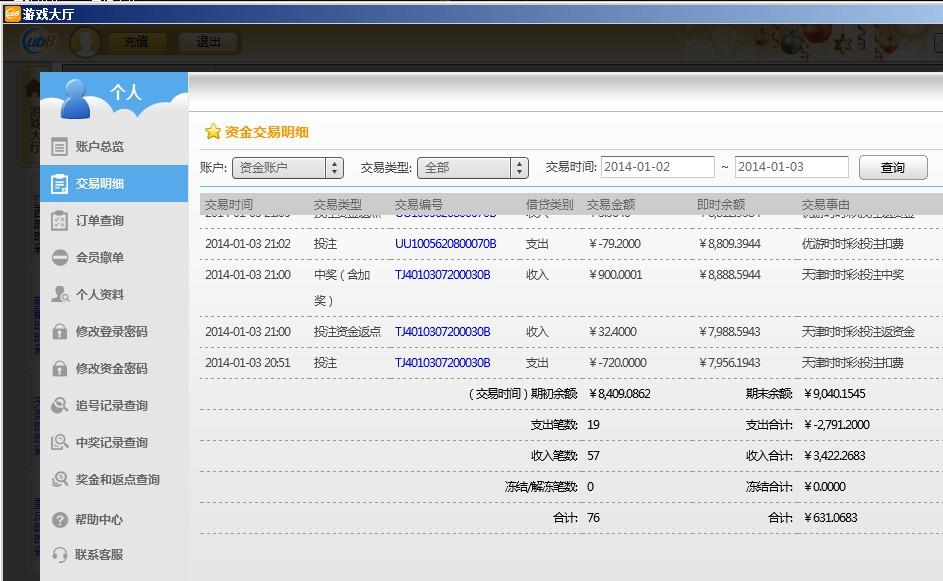Open TJ4010307200030B link in 投注资金返点 row
This screenshot has width=943, height=581.
pos(443,331)
